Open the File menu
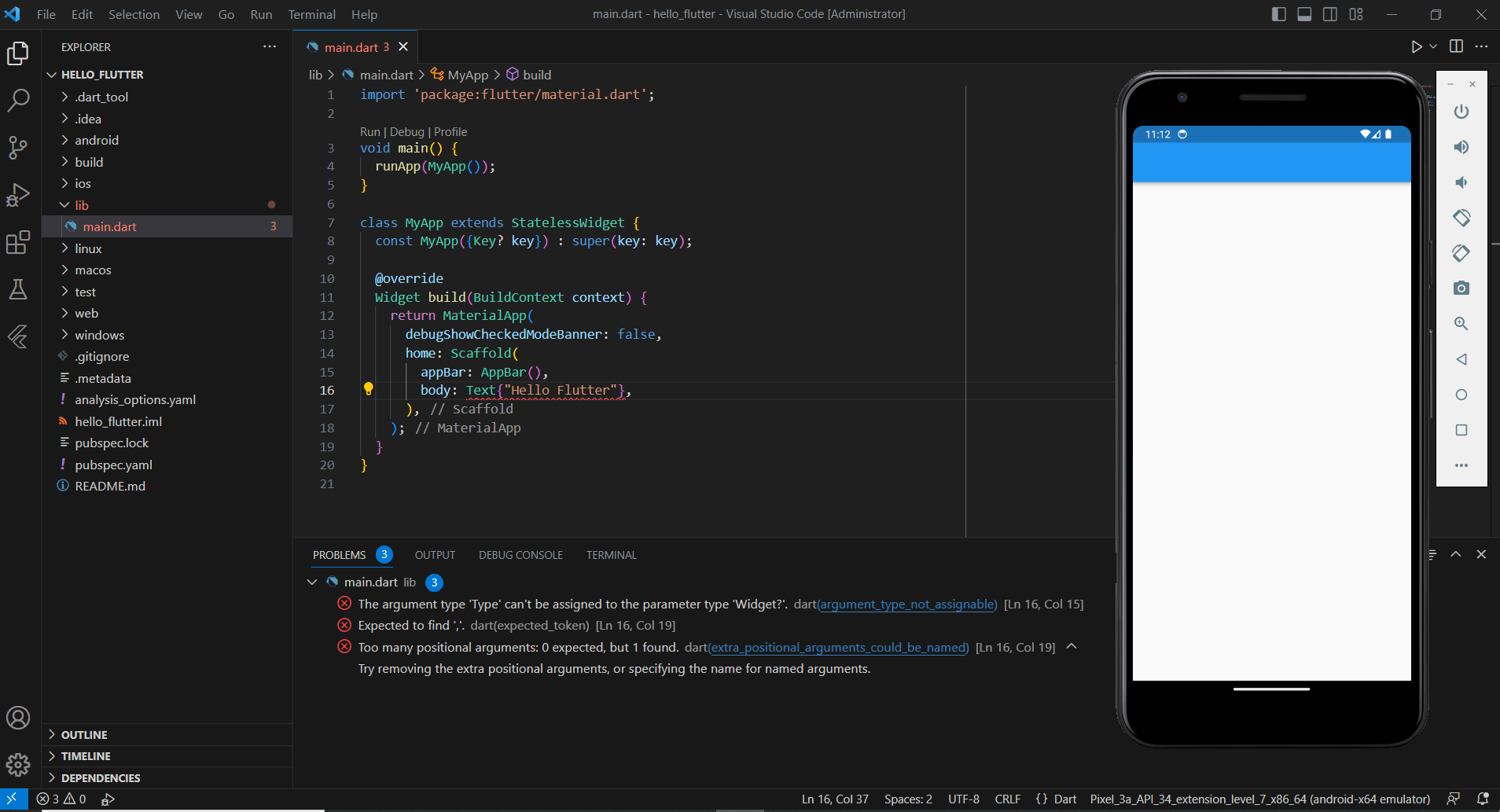The width and height of the screenshot is (1500, 812). tap(46, 14)
